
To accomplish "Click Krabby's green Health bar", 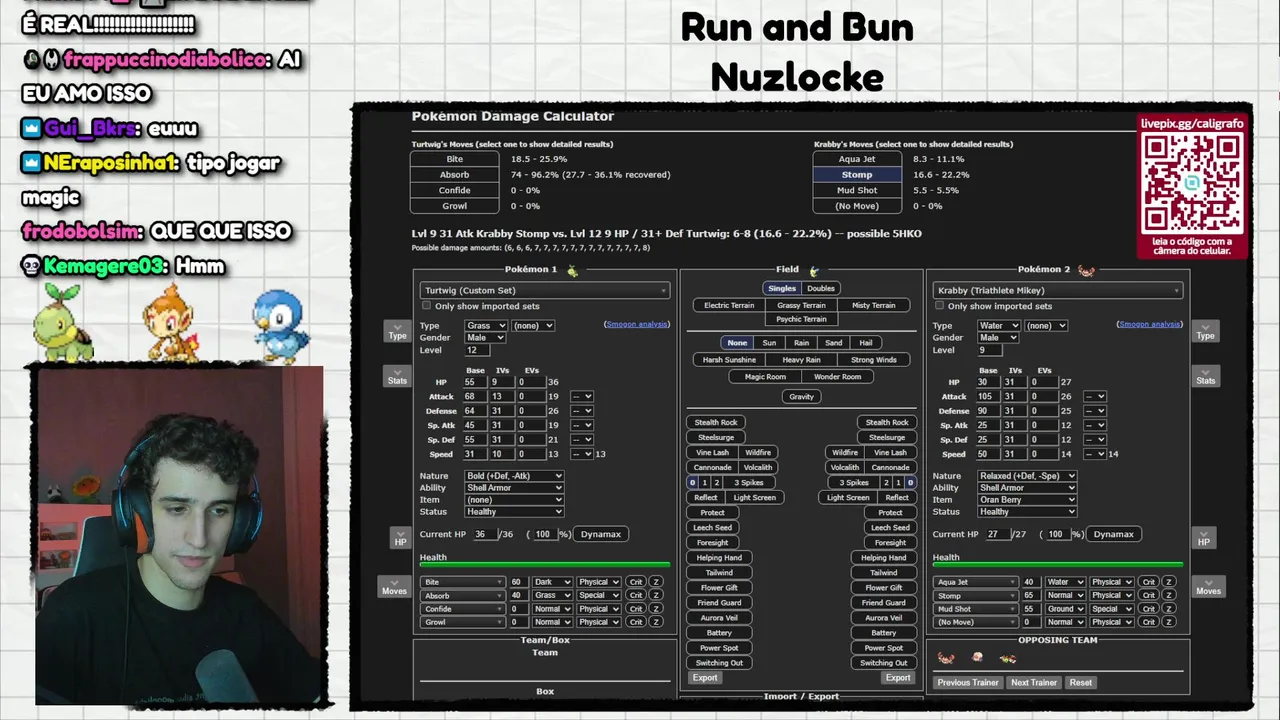I will (1058, 565).
